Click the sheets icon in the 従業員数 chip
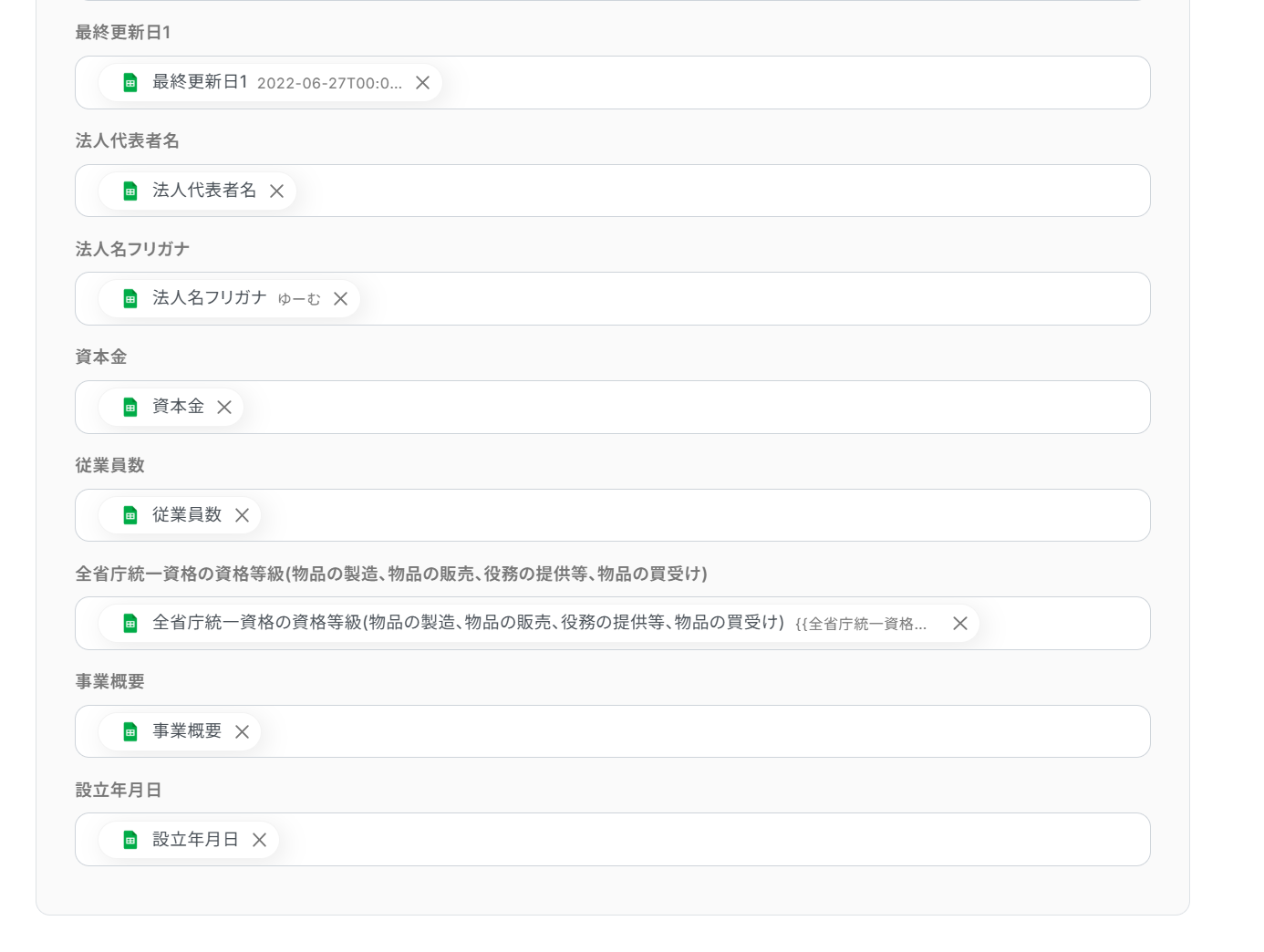 (x=130, y=515)
